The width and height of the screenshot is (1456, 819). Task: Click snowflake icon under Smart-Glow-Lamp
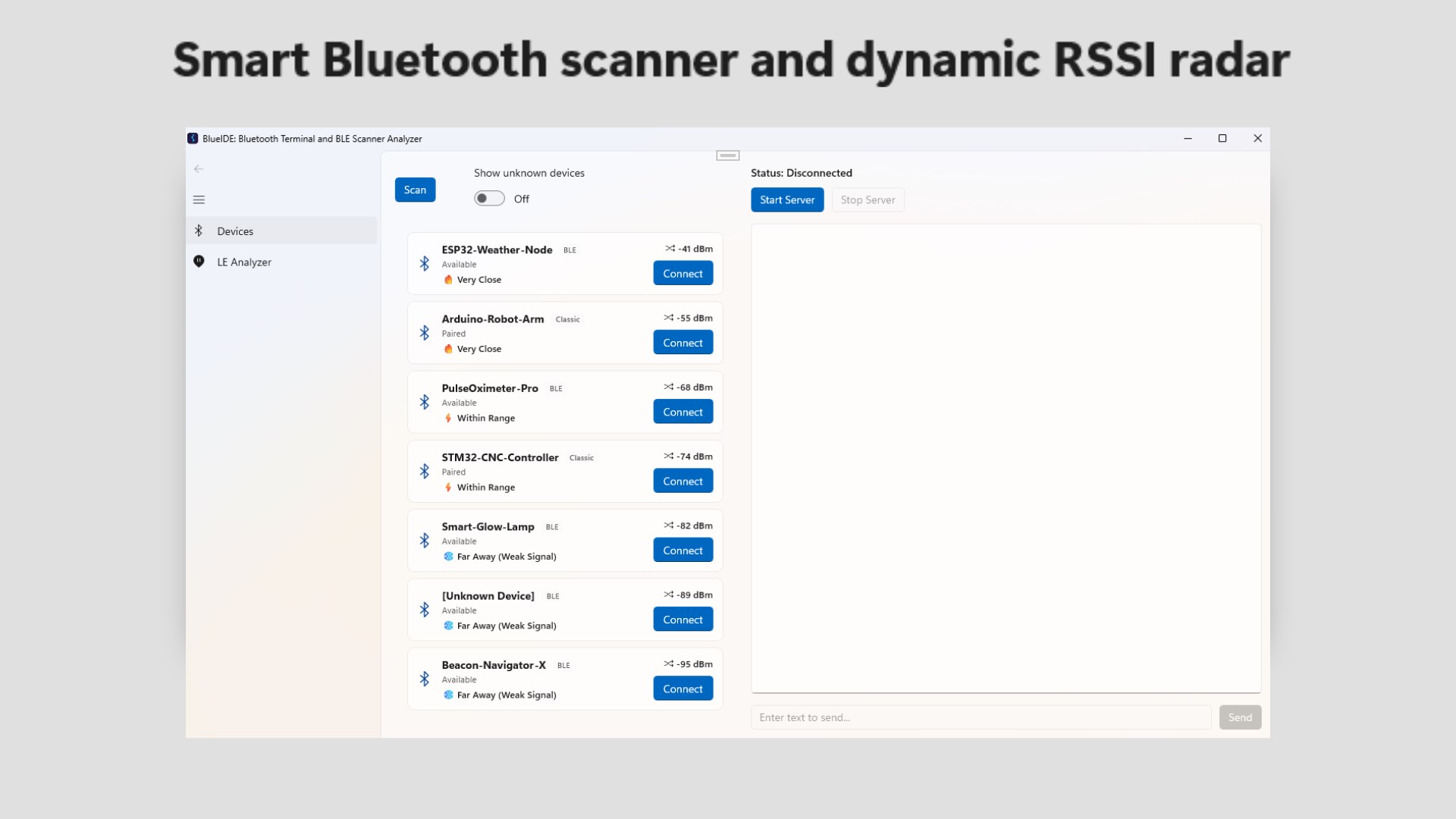pos(448,557)
